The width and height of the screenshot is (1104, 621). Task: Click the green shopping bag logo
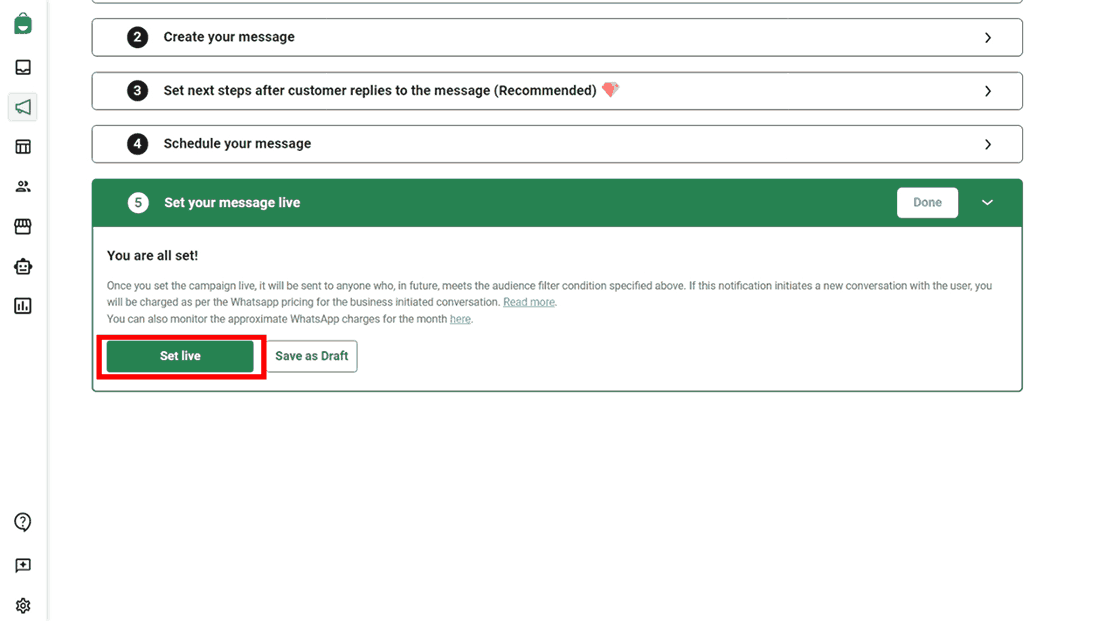click(23, 23)
